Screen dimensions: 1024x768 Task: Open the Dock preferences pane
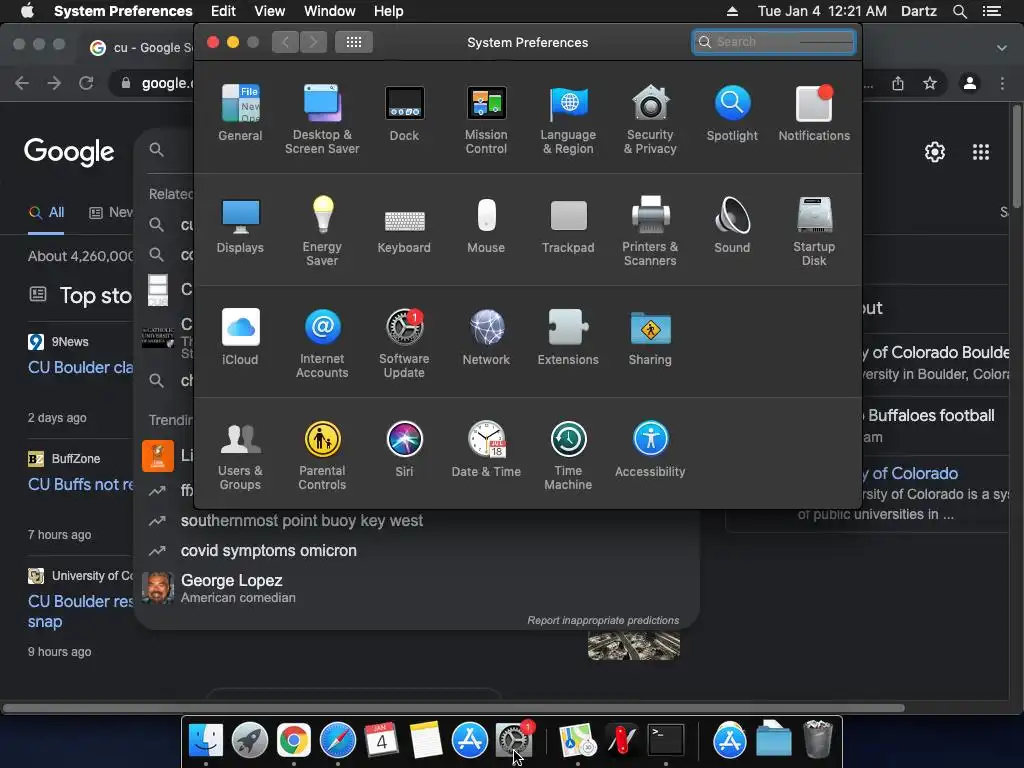coord(404,112)
